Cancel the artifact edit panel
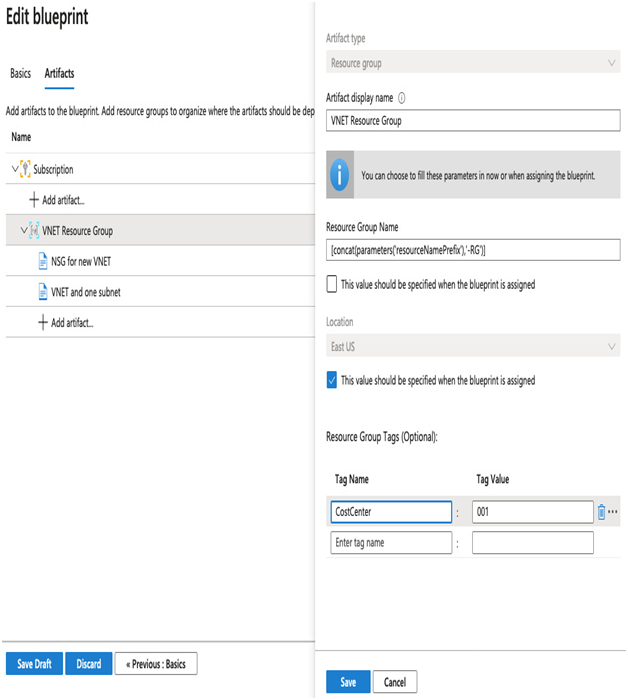The image size is (628, 700). (395, 682)
